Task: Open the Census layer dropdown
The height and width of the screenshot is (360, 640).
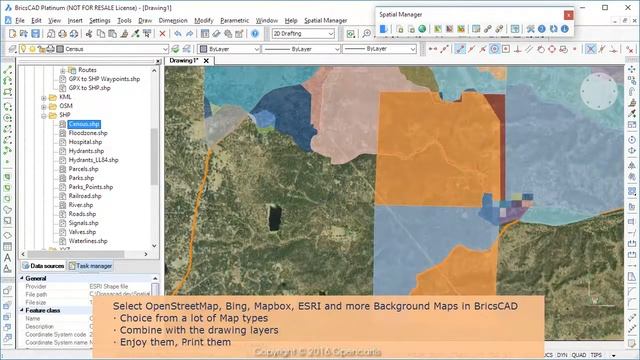Action: (x=165, y=49)
